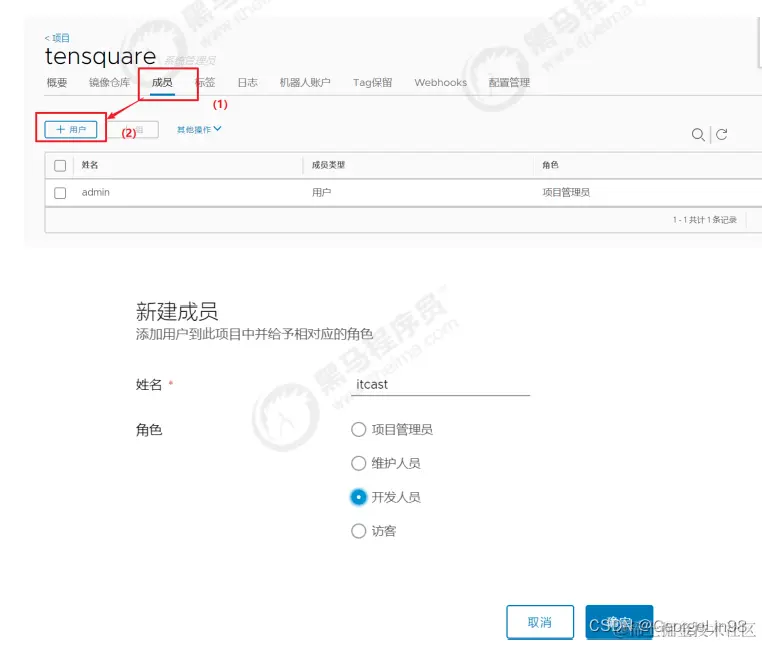762x645 pixels.
Task: Click the 角色 column header
Action: [x=551, y=165]
